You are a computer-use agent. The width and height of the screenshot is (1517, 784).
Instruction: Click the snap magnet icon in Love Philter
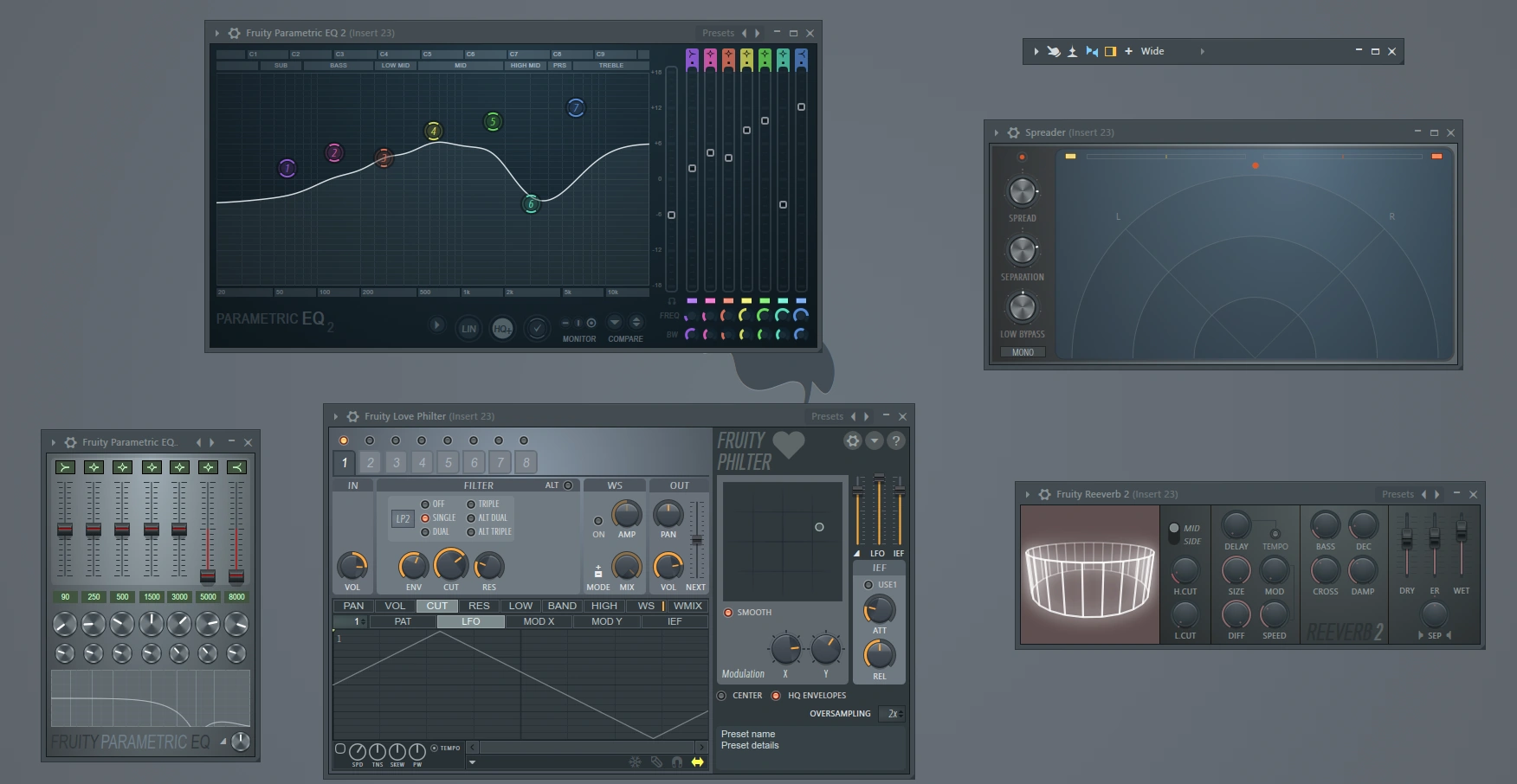pyautogui.click(x=677, y=762)
